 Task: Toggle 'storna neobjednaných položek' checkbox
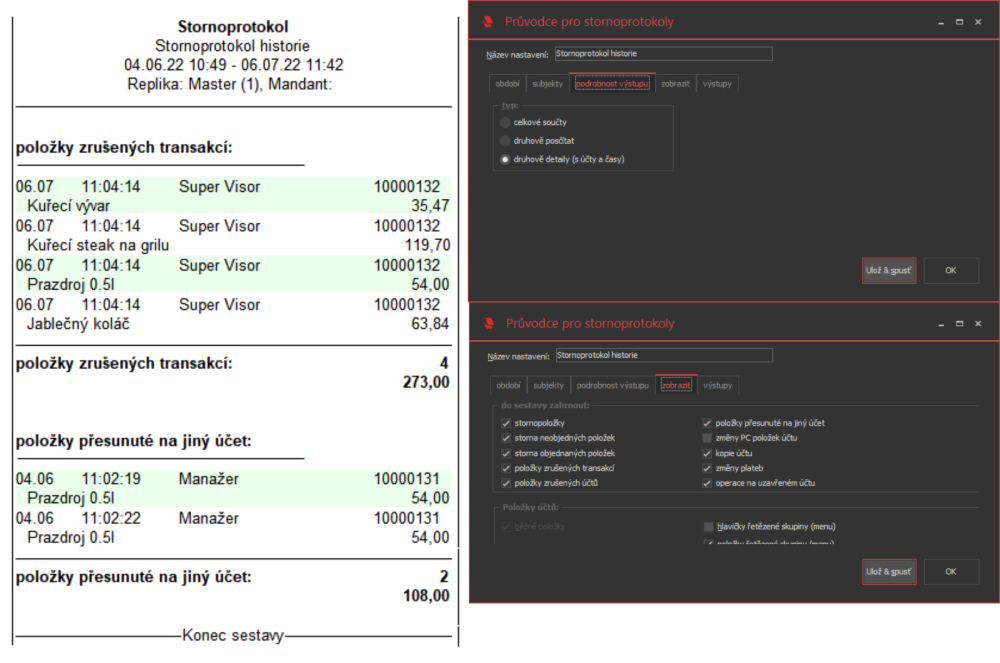pyautogui.click(x=506, y=438)
